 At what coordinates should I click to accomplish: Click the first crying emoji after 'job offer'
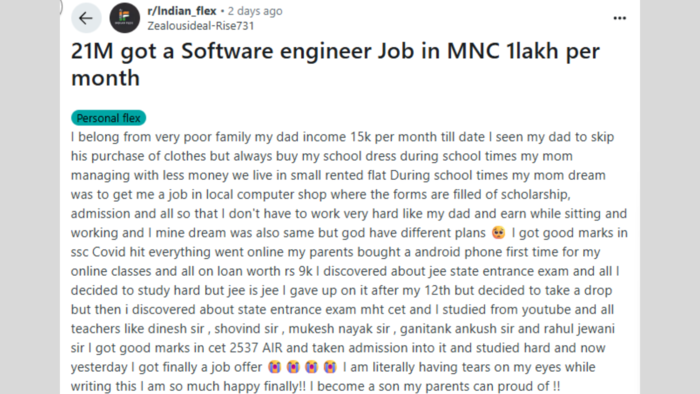pyautogui.click(x=275, y=367)
